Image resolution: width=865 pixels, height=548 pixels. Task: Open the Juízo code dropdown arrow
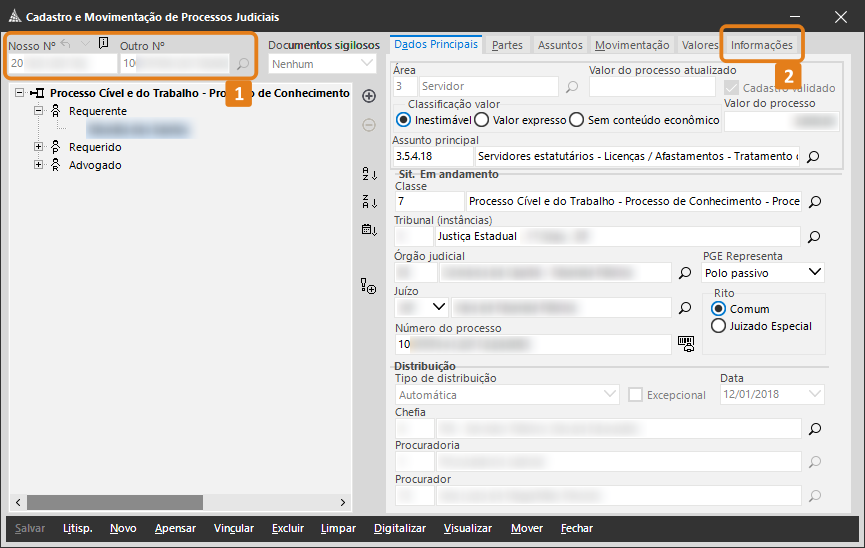click(437, 307)
